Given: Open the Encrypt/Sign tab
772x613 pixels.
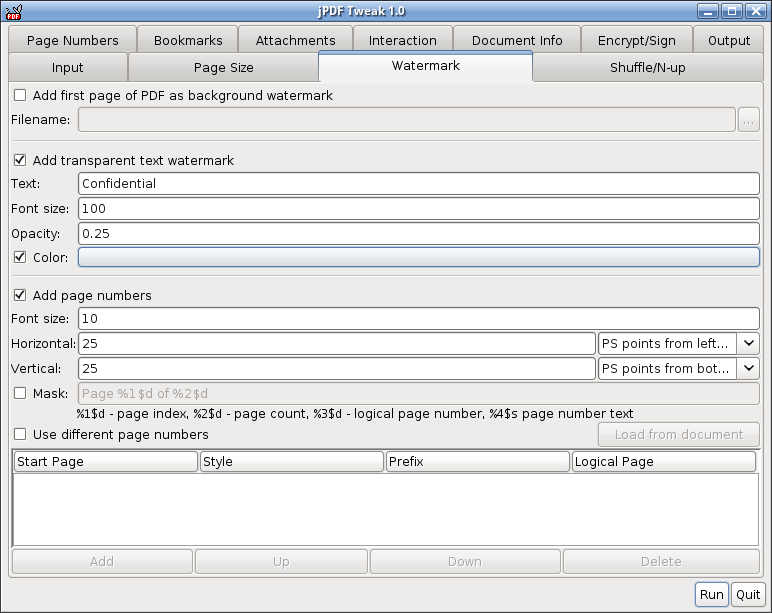Looking at the screenshot, I should (x=637, y=40).
